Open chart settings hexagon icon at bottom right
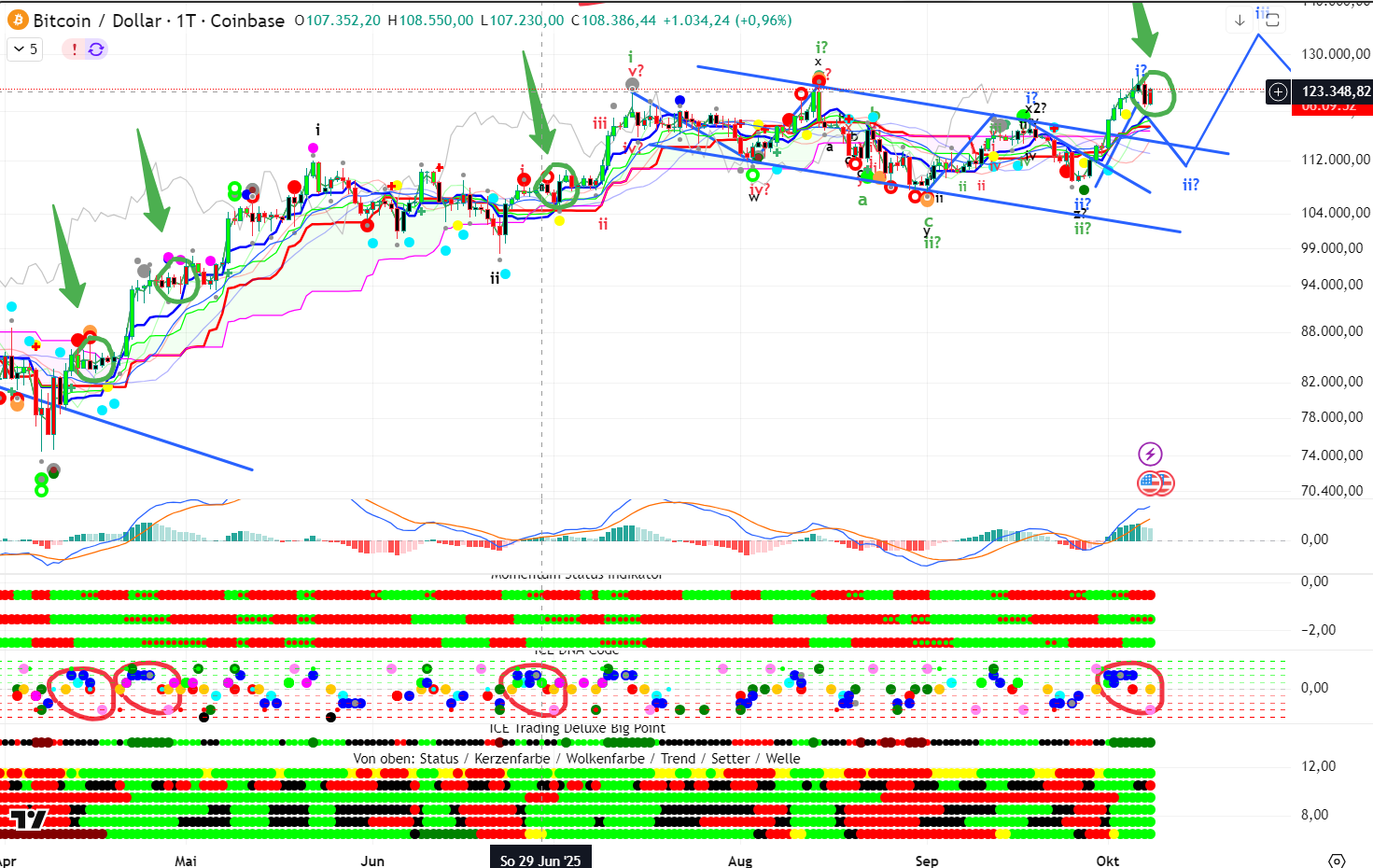The height and width of the screenshot is (868, 1373). [x=1337, y=860]
